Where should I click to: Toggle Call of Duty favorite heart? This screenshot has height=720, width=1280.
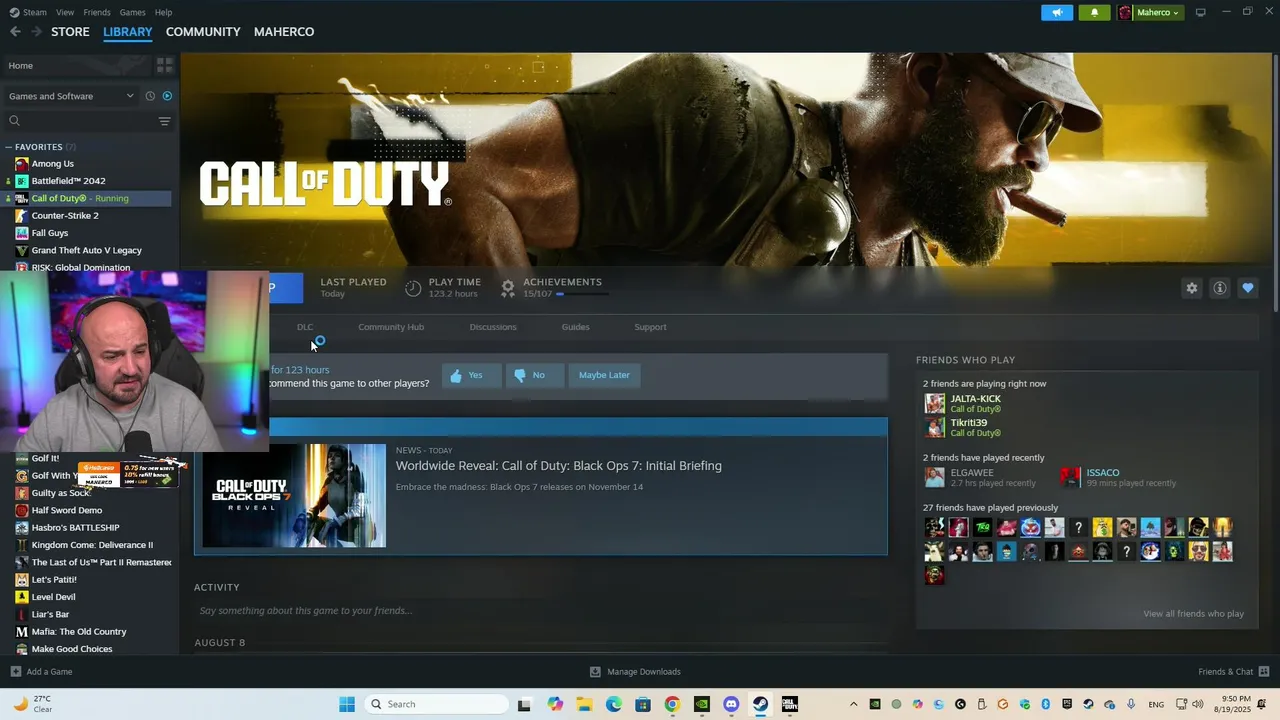tap(1248, 288)
